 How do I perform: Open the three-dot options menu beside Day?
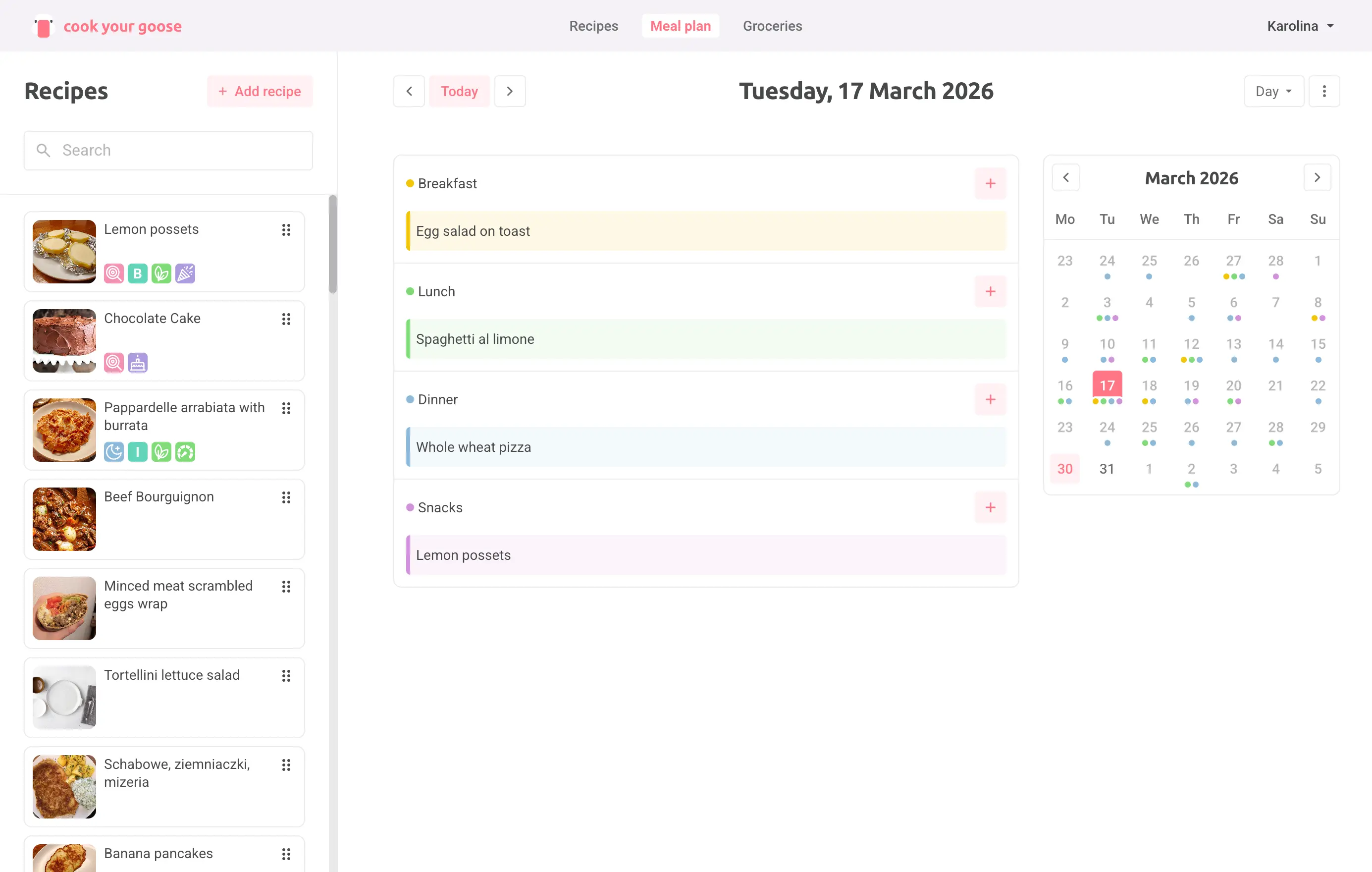coord(1323,91)
